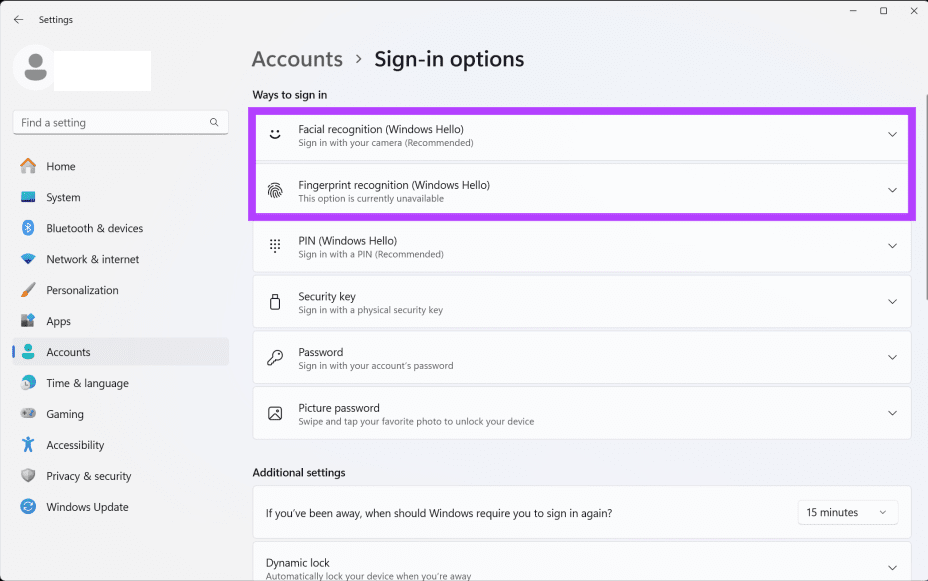Click 'Sign in with your account's password' text

[x=376, y=366]
